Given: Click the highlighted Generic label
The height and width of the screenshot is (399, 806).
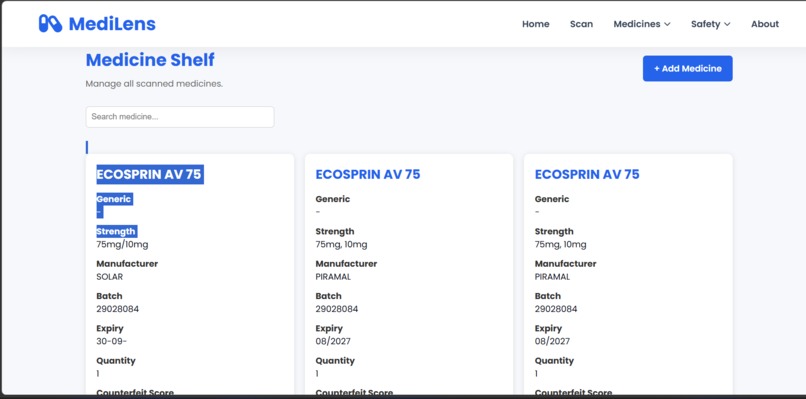Looking at the screenshot, I should (x=114, y=199).
